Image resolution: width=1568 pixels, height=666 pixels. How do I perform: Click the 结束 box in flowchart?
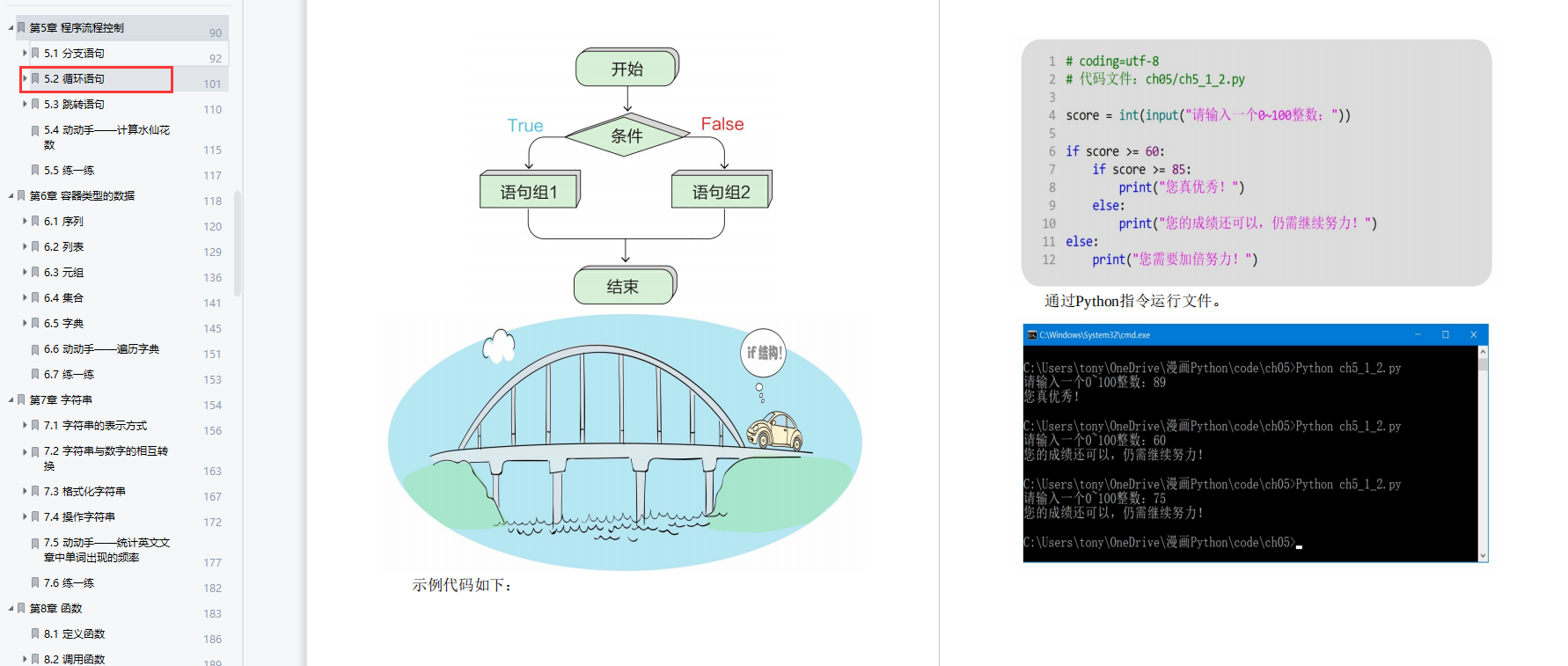click(625, 286)
